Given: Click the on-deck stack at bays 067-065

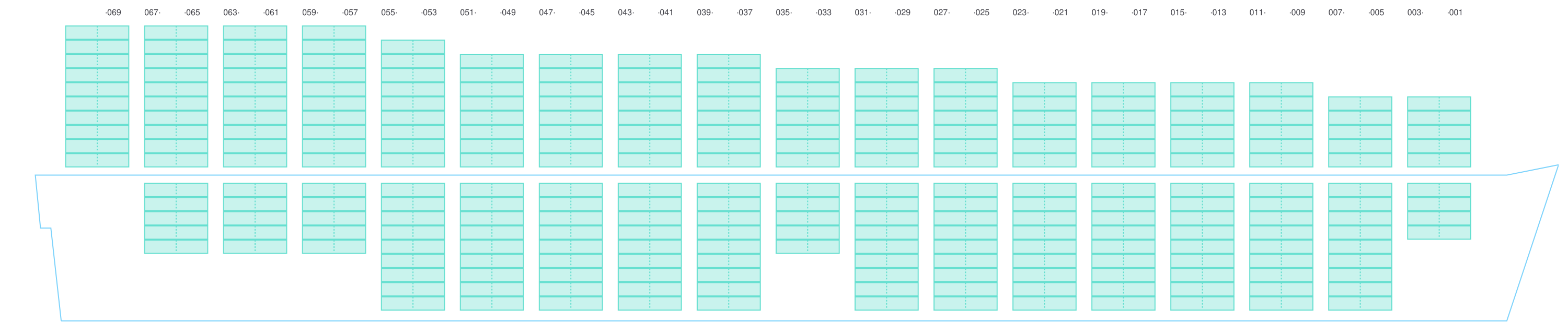Looking at the screenshot, I should [x=176, y=96].
